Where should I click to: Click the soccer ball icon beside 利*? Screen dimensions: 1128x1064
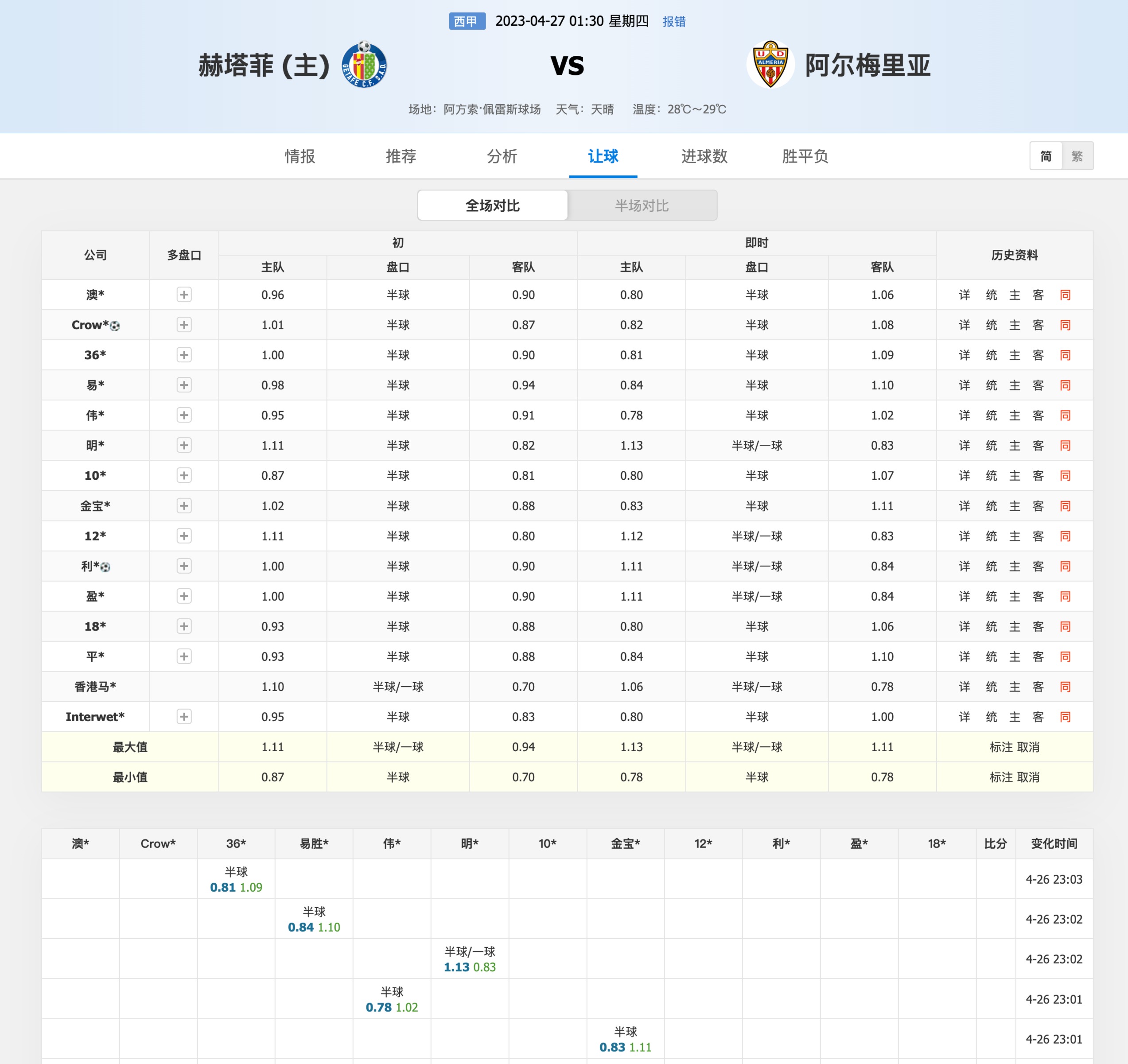coord(105,567)
